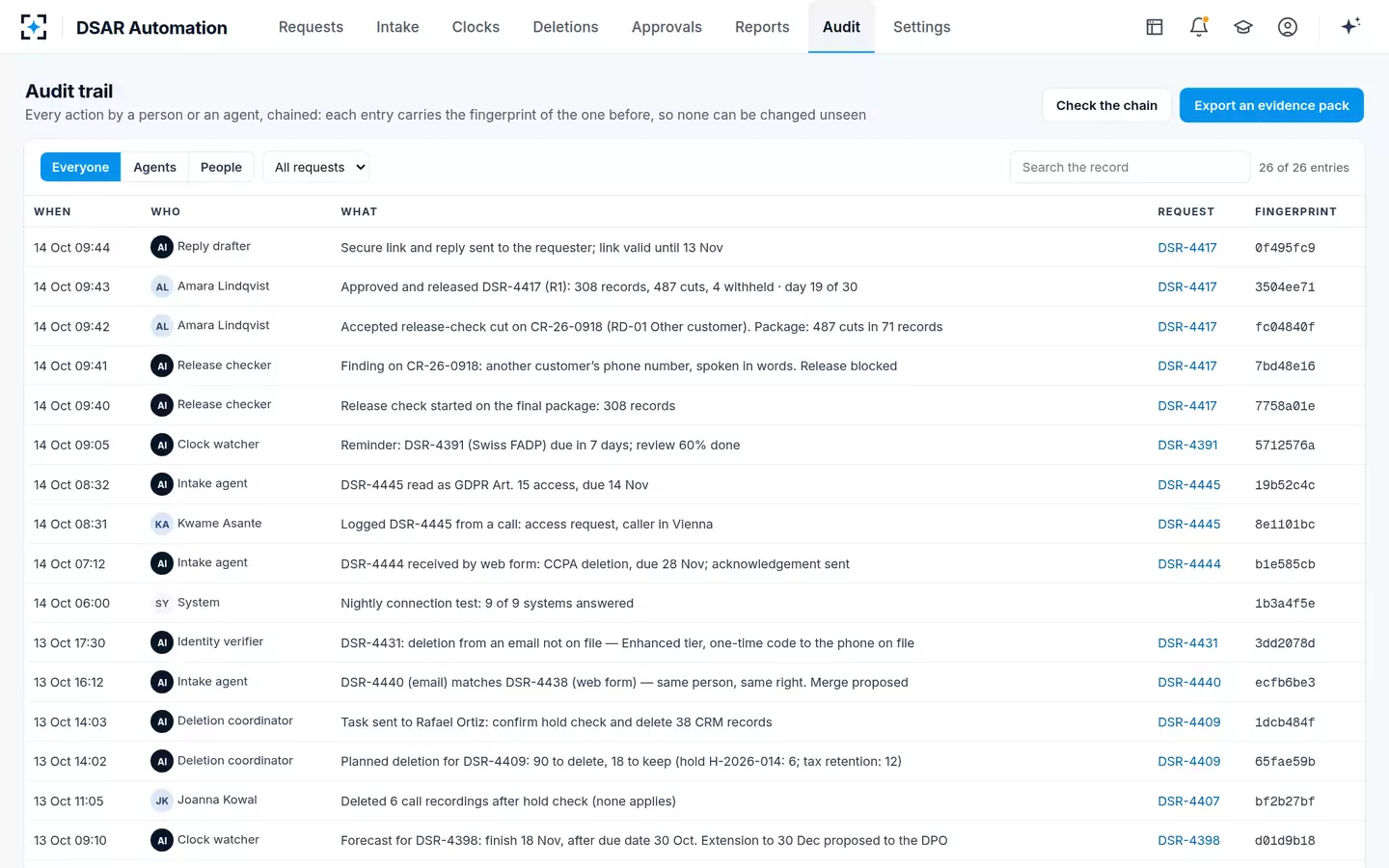Click the '26 of 26 entries' count
Screen dimensions: 1389x868
pos(1304,167)
